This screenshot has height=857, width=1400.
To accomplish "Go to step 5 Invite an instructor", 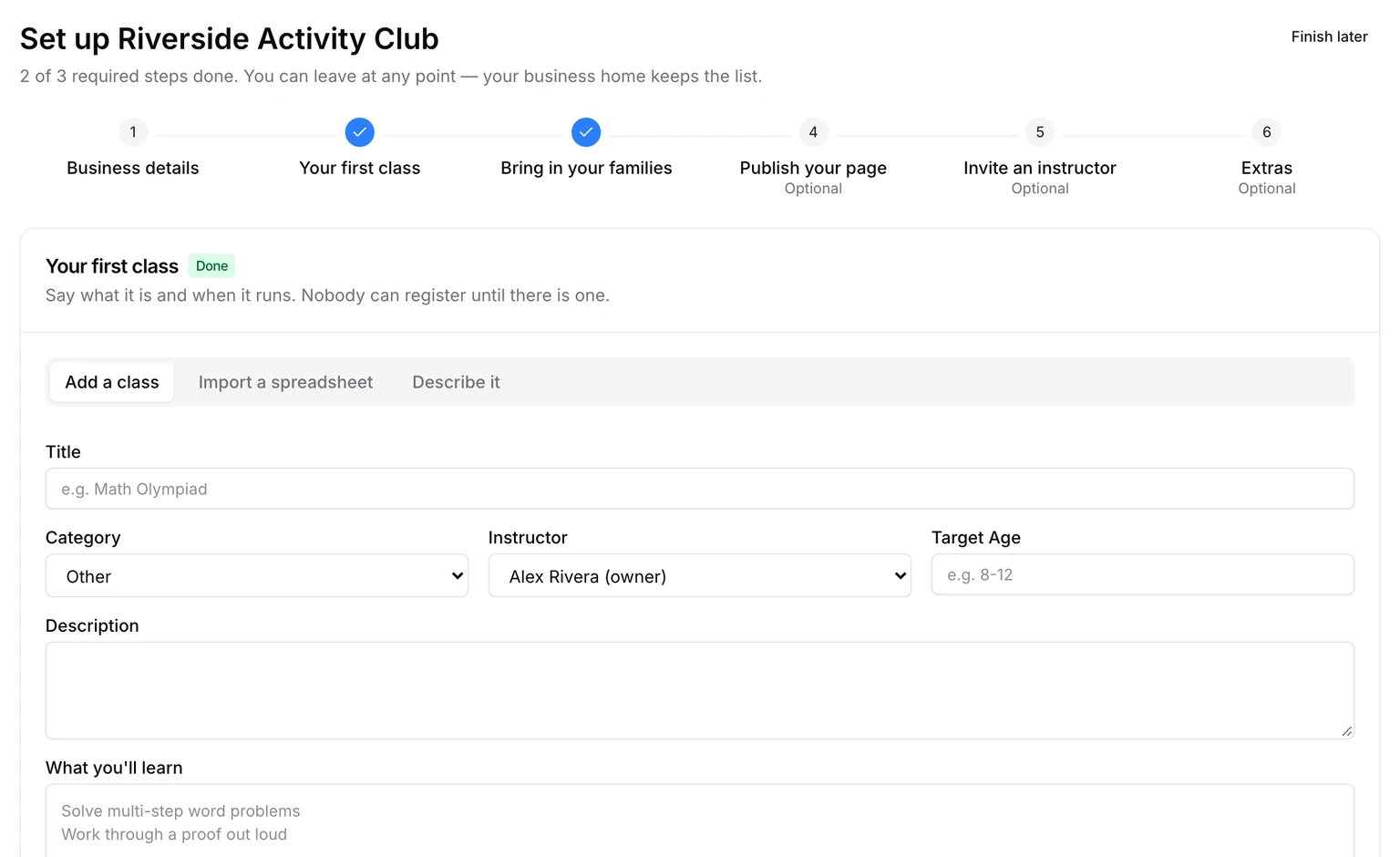I will [x=1040, y=132].
